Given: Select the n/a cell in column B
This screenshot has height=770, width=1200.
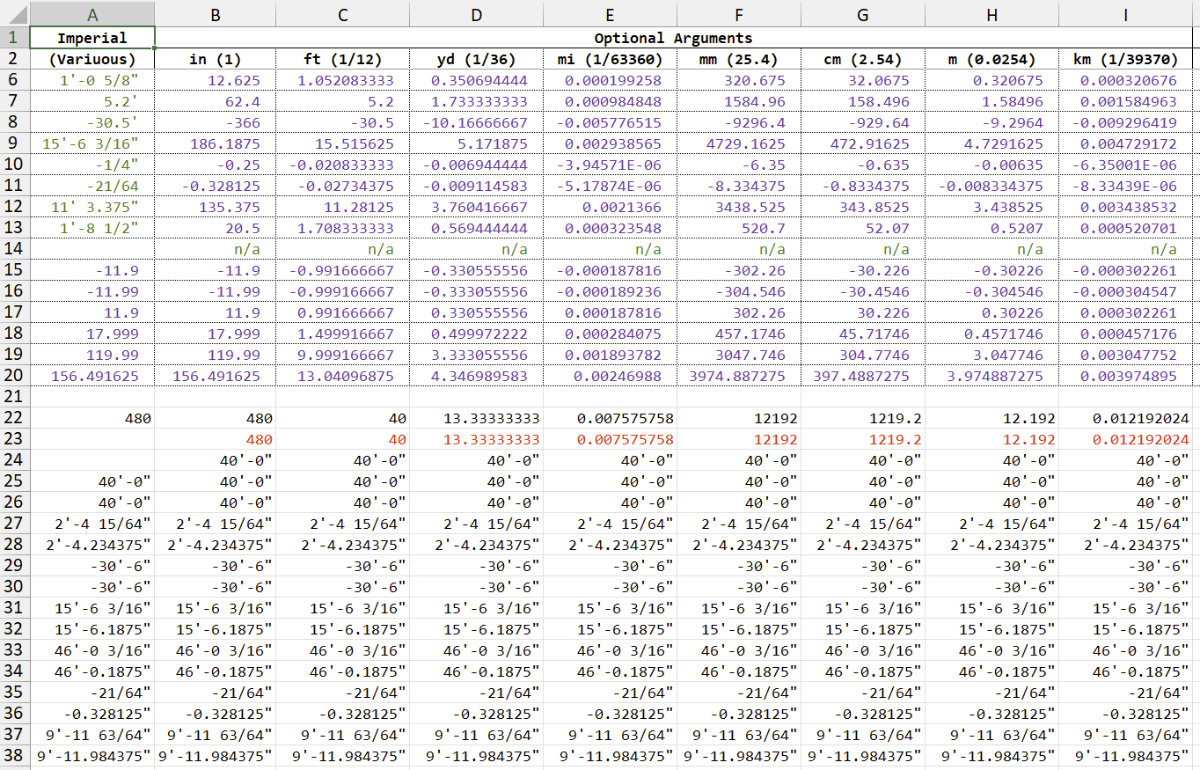Looking at the screenshot, I should pos(215,248).
